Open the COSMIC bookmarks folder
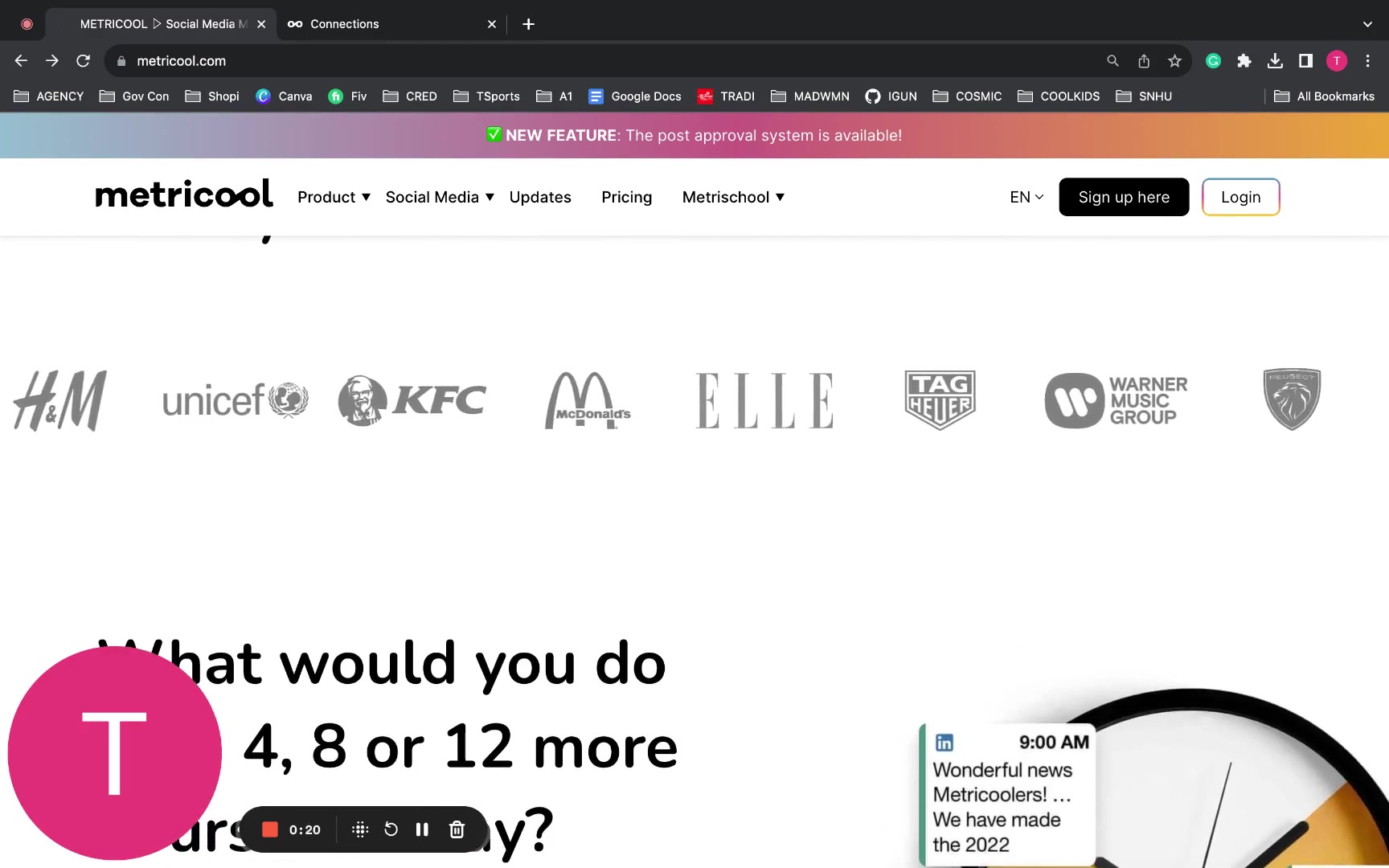 click(x=967, y=96)
